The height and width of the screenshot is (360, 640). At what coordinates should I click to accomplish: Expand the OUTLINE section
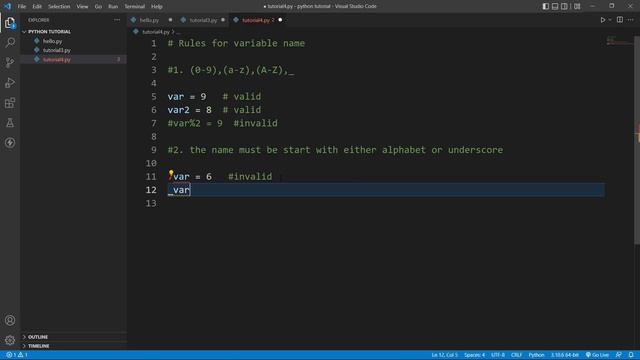(38, 337)
